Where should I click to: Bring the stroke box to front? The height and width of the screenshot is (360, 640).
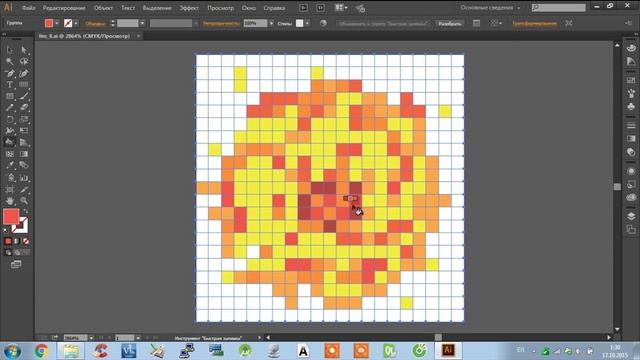(20, 225)
